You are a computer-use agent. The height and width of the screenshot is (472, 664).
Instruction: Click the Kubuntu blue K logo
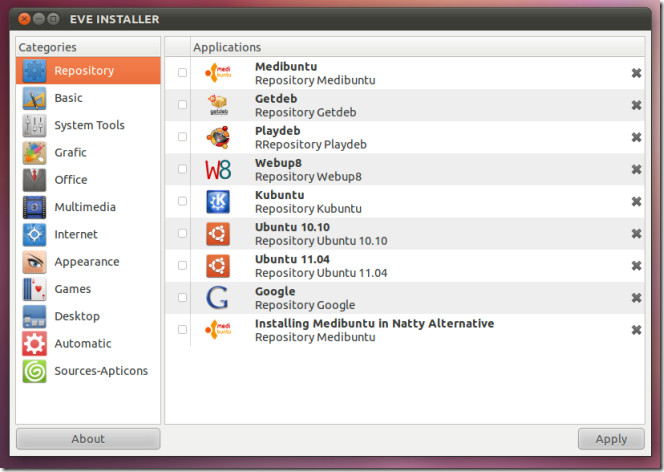pyautogui.click(x=218, y=201)
